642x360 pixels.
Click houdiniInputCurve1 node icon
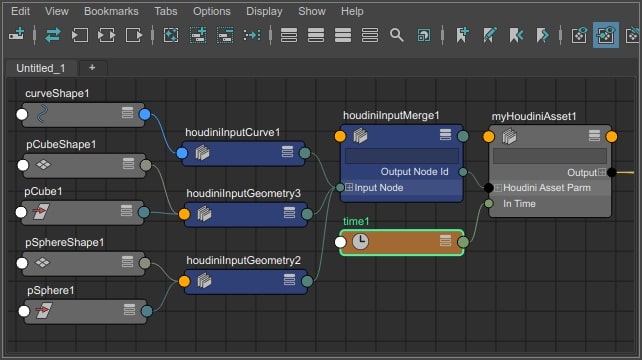click(x=202, y=153)
